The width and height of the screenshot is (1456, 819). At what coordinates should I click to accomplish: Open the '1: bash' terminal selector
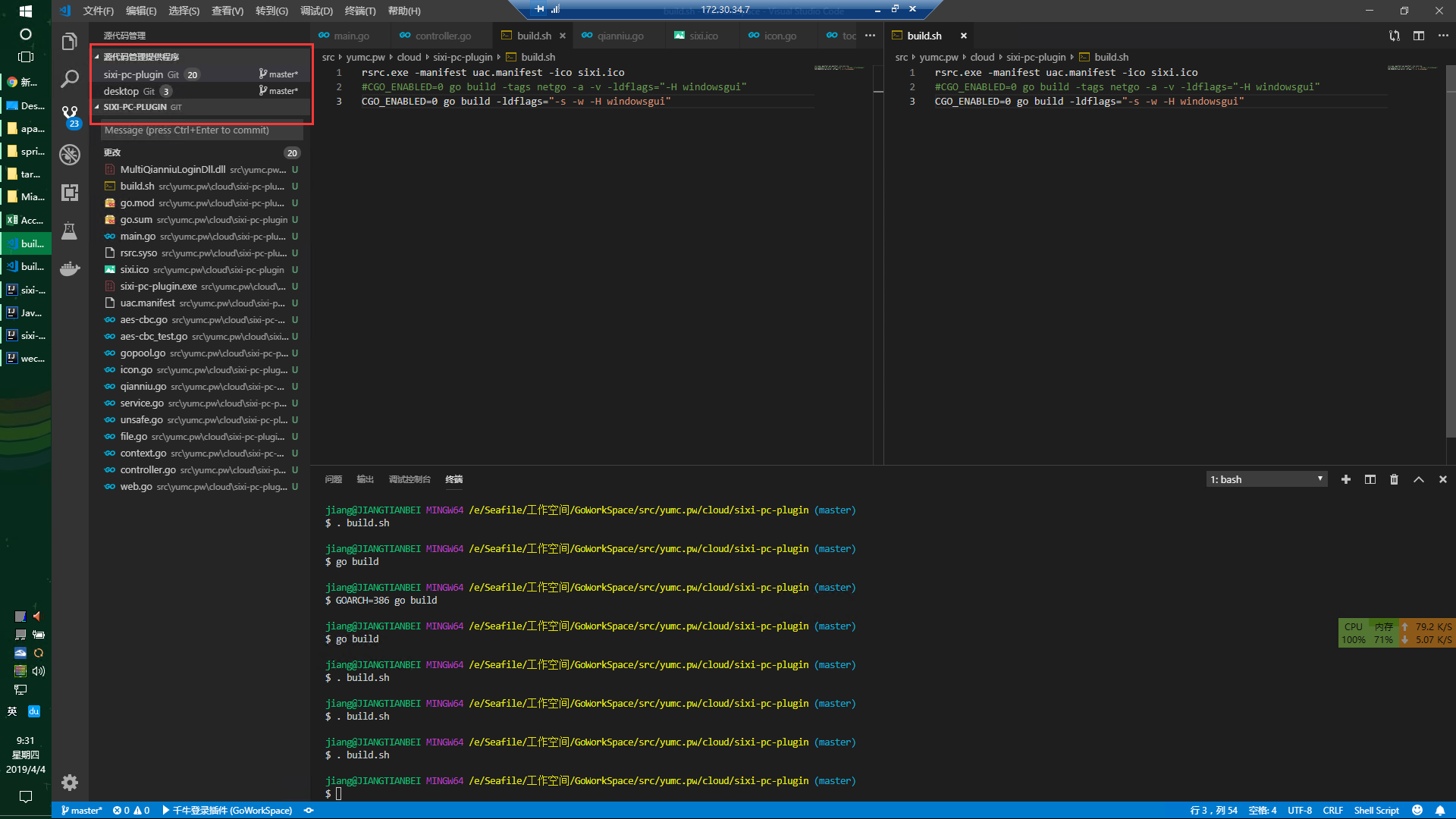[x=1265, y=479]
